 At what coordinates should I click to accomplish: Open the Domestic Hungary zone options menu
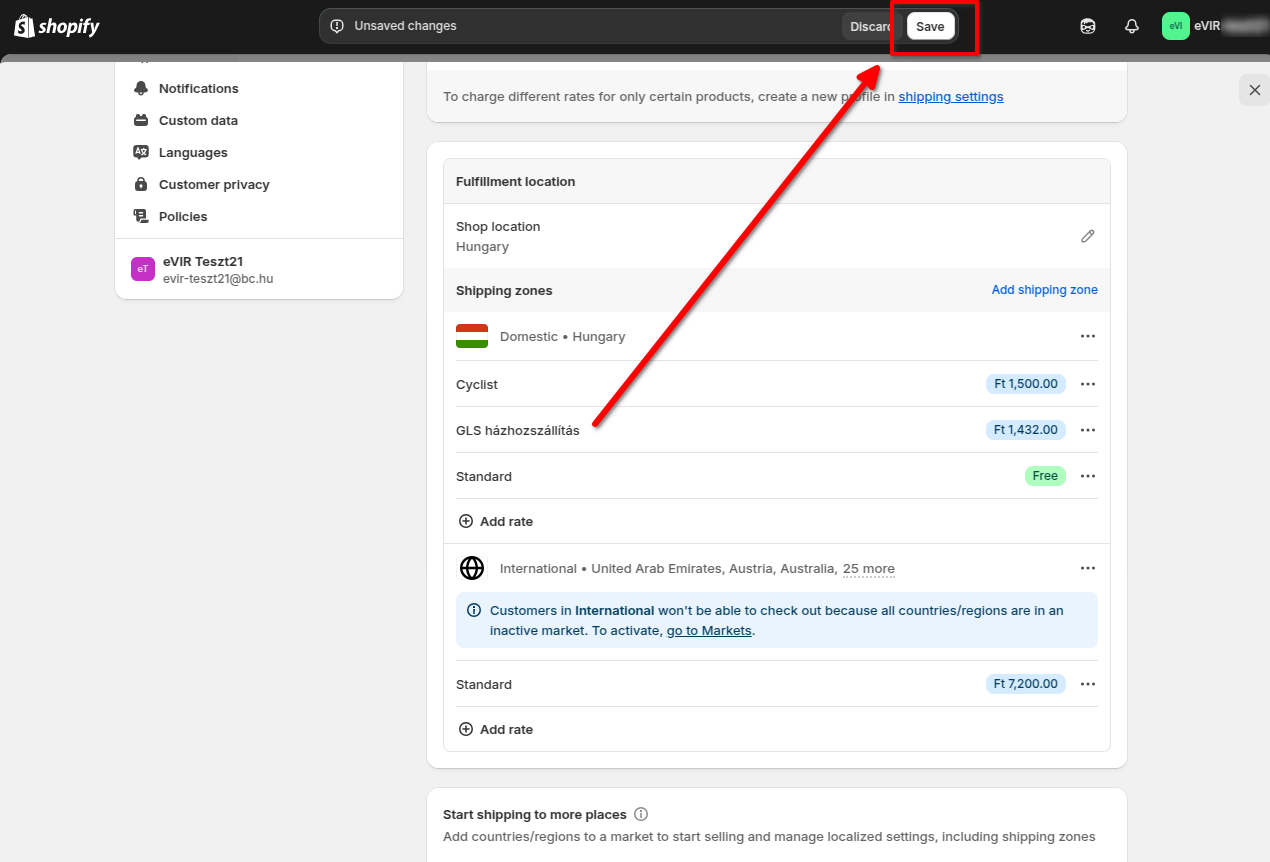[x=1088, y=336]
